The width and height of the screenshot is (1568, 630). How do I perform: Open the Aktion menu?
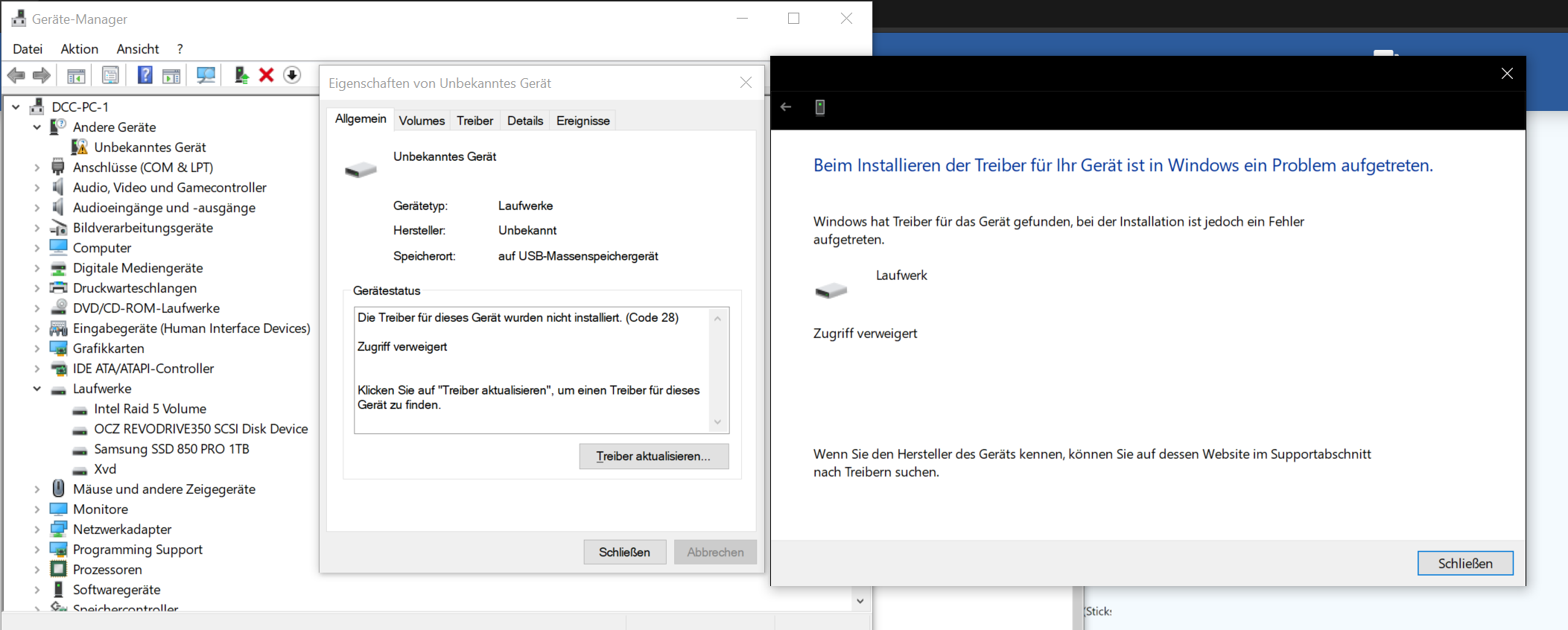80,49
